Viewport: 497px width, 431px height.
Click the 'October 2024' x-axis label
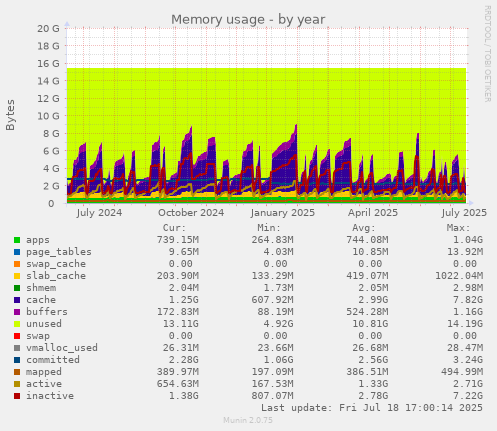pyautogui.click(x=191, y=213)
